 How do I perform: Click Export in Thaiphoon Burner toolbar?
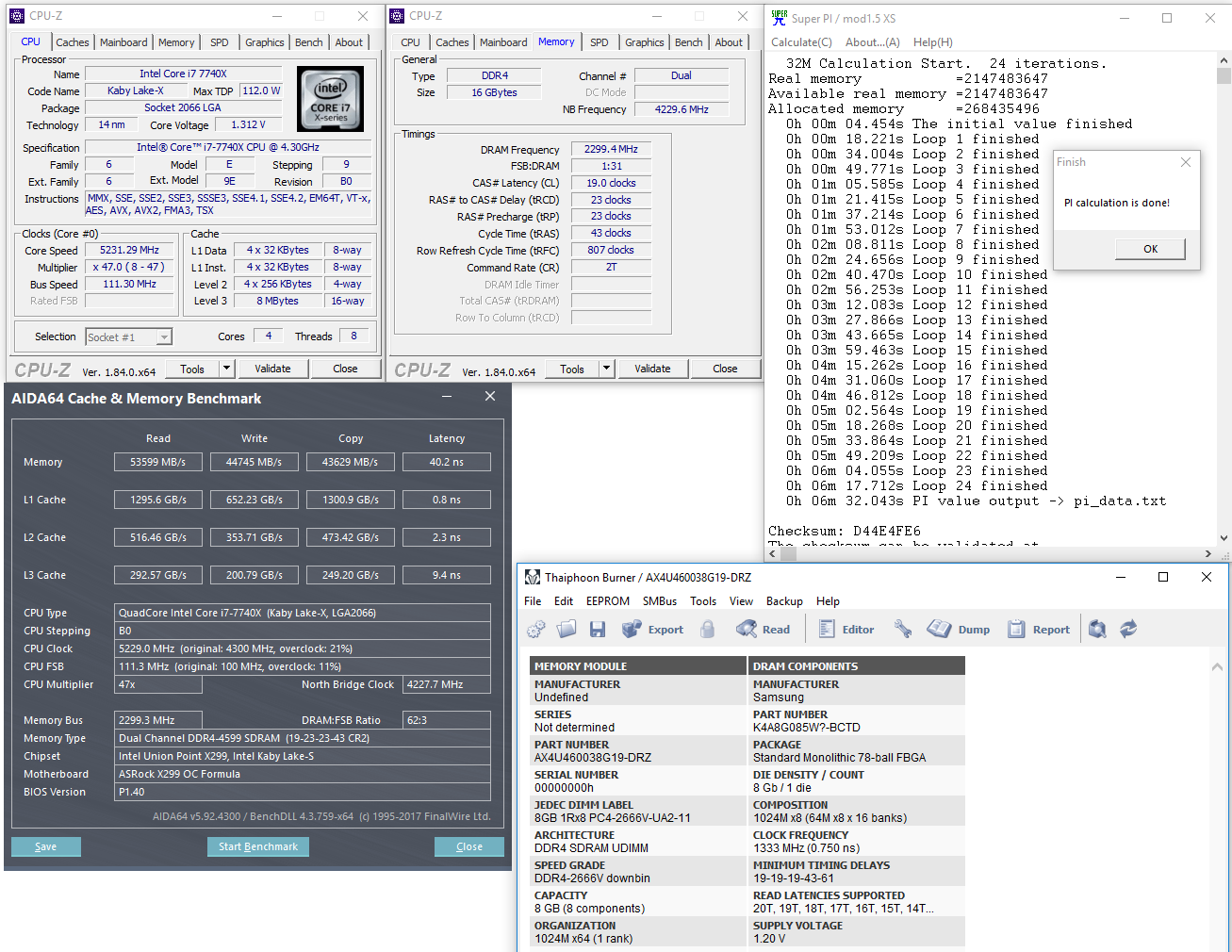pyautogui.click(x=653, y=630)
